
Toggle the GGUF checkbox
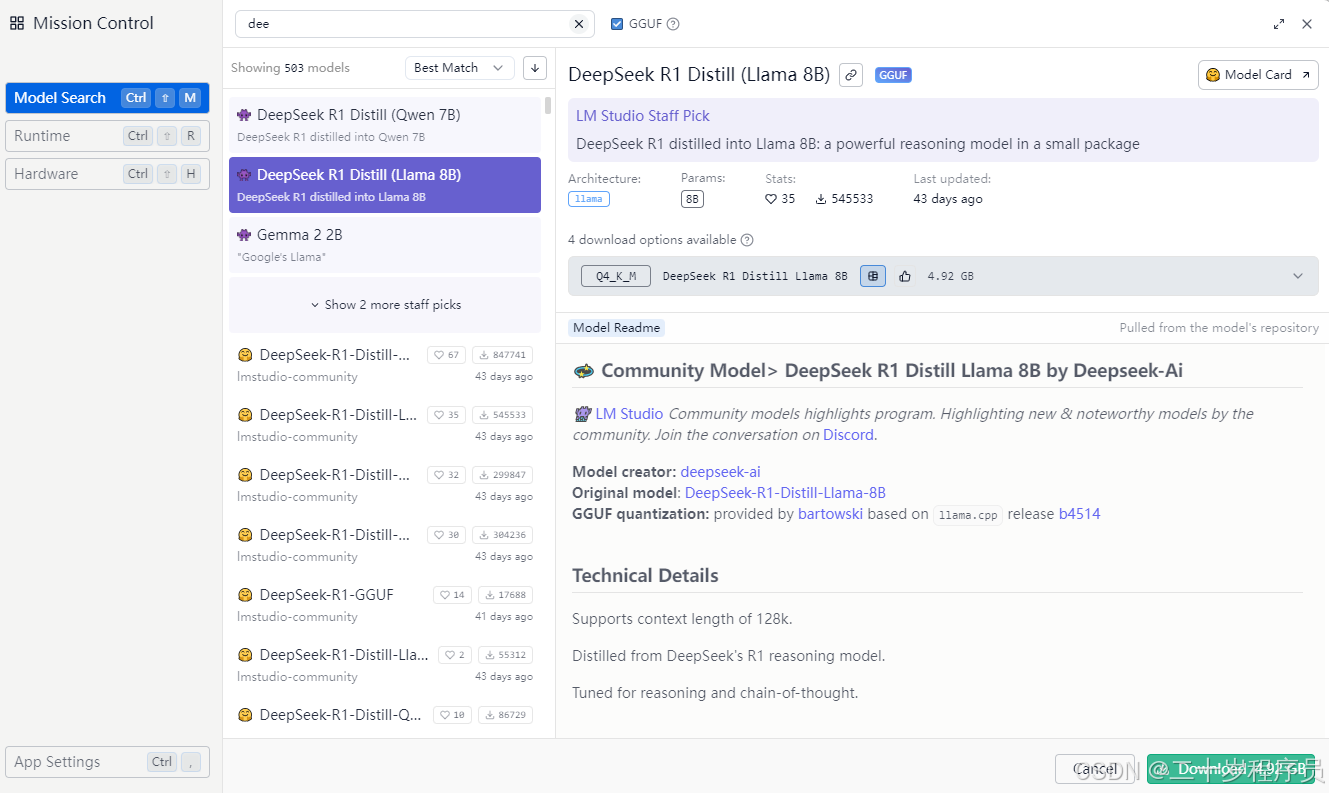(x=617, y=24)
